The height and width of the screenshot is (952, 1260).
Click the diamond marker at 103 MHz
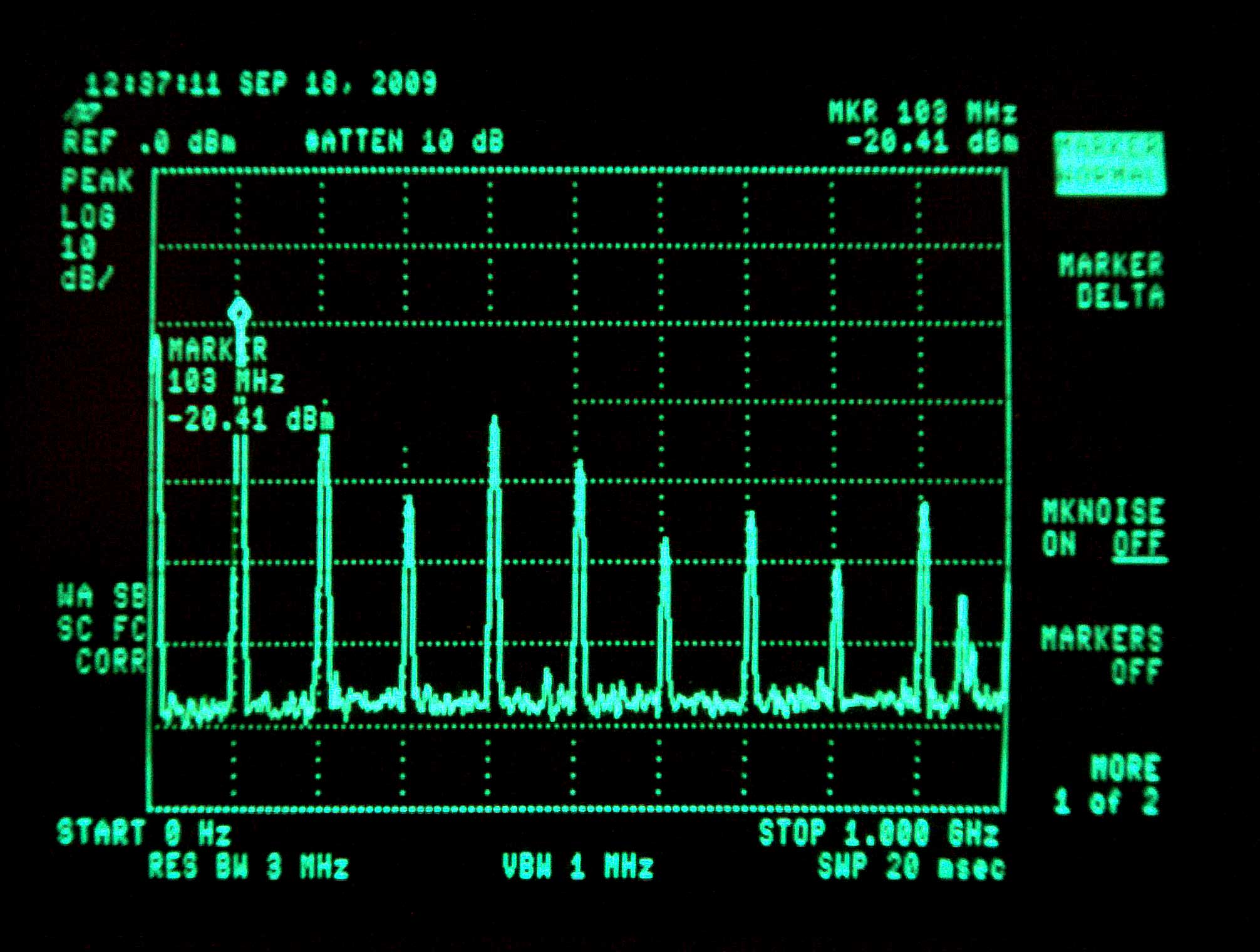tap(239, 311)
